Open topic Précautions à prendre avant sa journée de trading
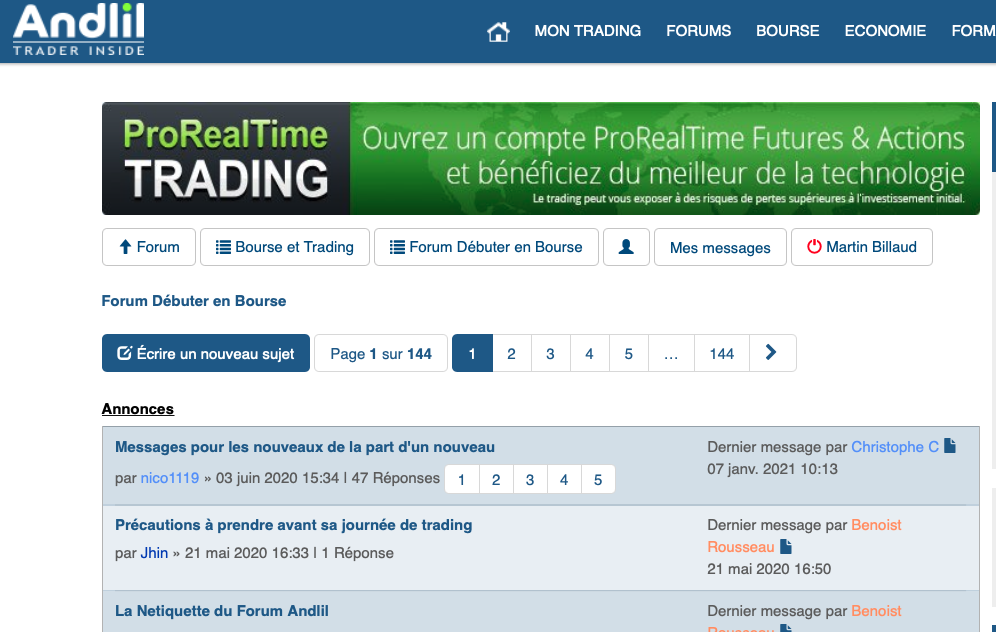The image size is (996, 632). (x=293, y=525)
